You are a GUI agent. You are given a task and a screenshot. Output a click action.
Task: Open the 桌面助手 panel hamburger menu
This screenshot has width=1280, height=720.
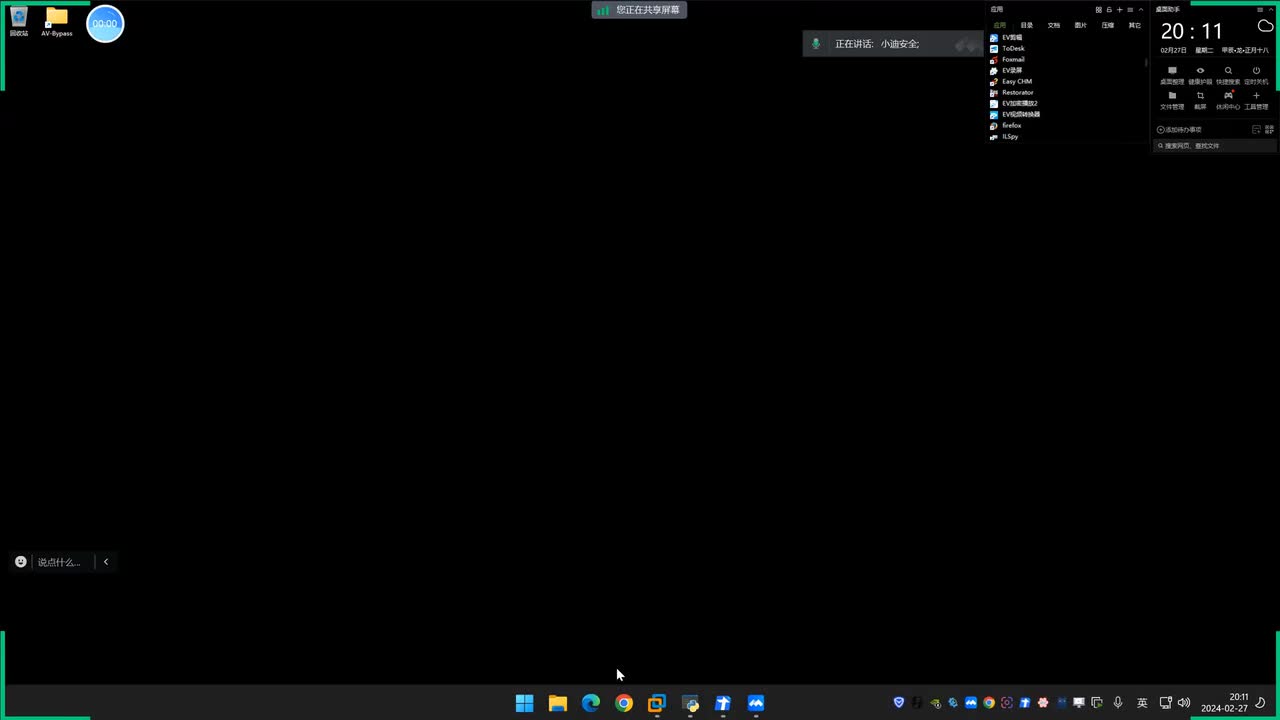(1259, 10)
